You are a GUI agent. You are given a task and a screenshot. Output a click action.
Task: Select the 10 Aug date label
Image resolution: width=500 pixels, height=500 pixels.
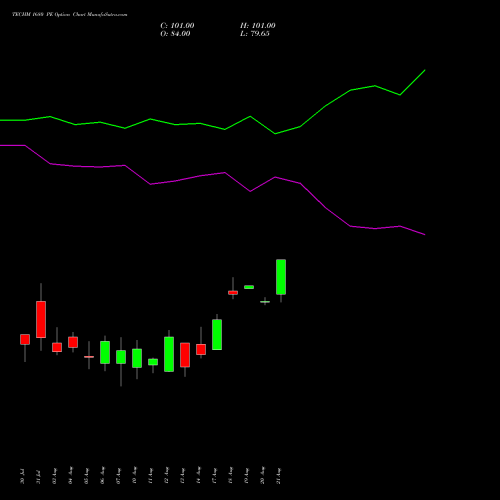coord(134,476)
